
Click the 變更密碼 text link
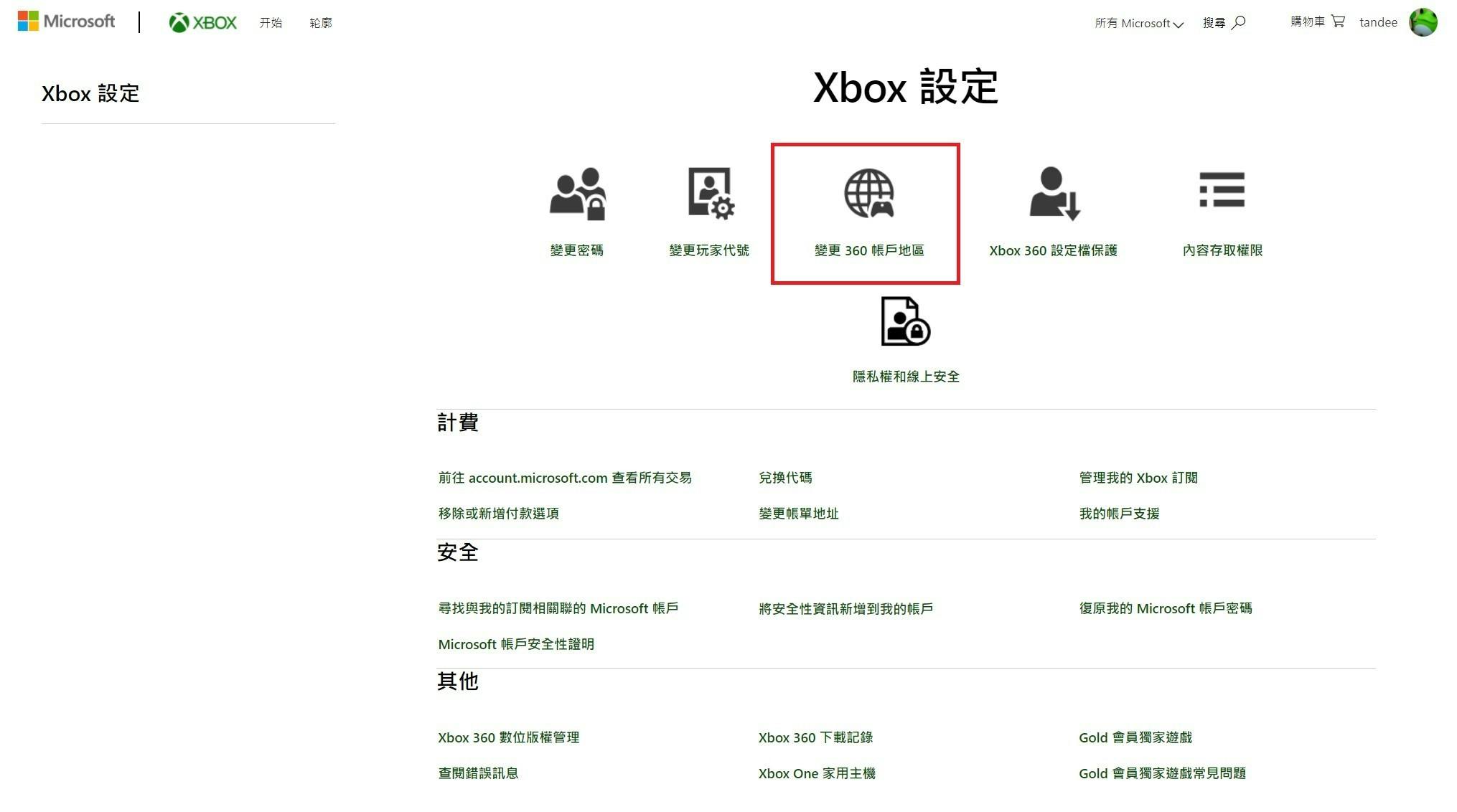(x=577, y=250)
